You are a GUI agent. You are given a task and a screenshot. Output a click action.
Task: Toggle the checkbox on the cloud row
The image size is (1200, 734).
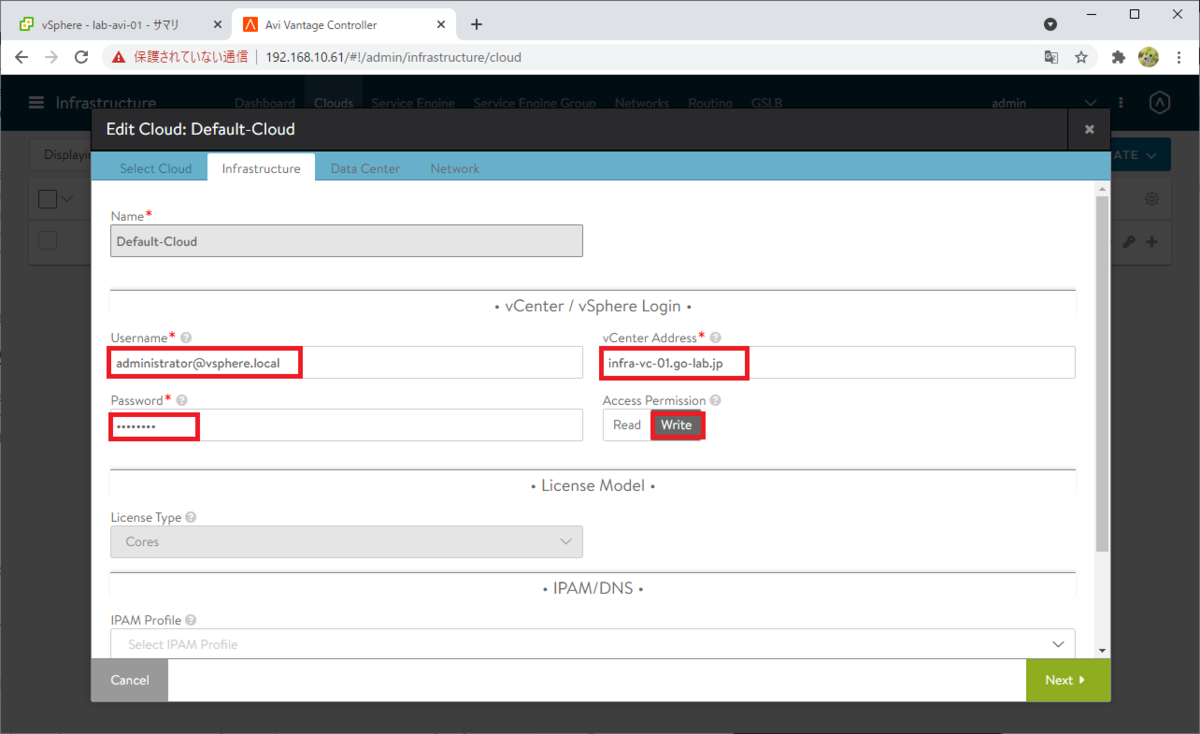(x=47, y=241)
